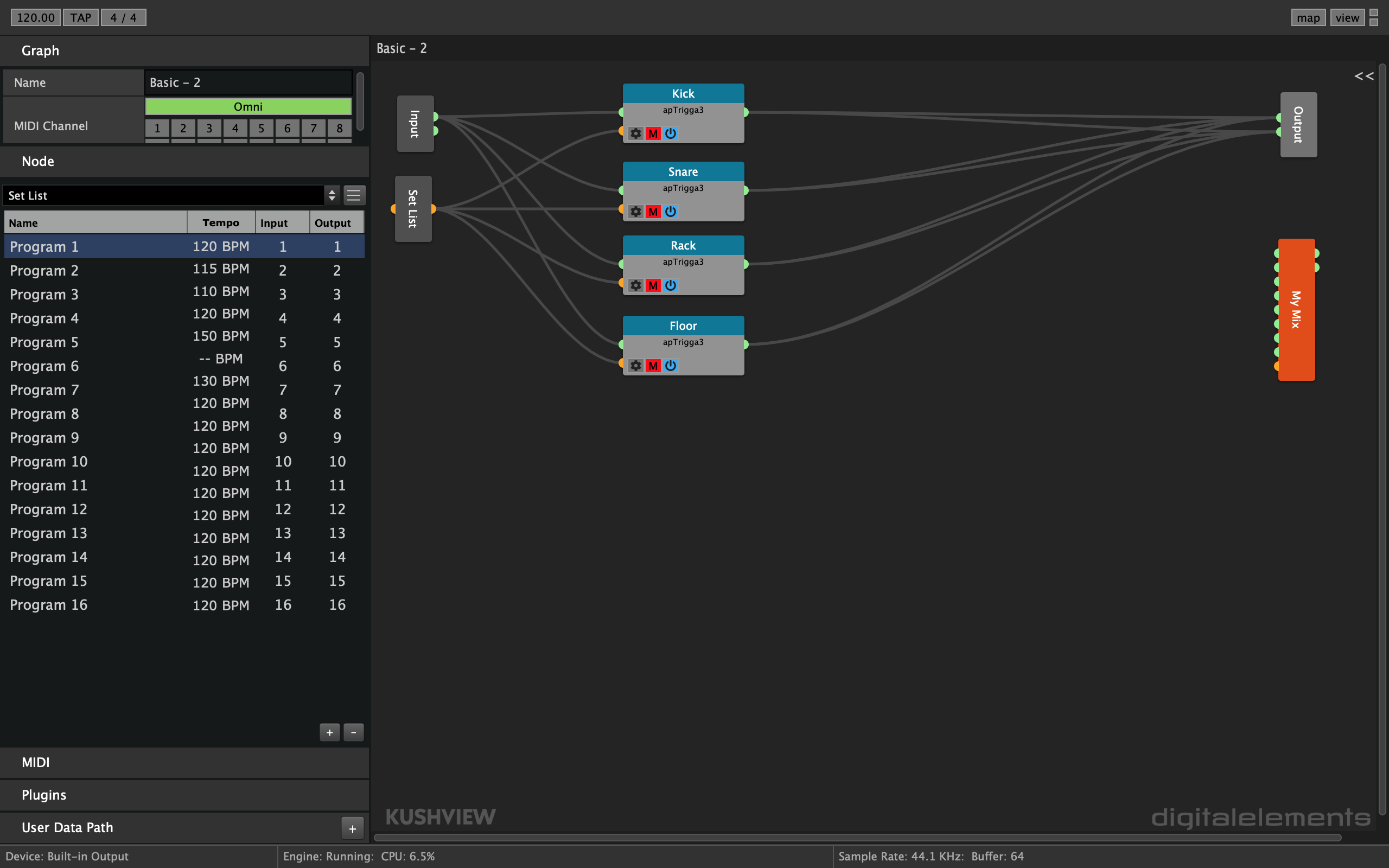1389x868 pixels.
Task: Toggle power button on Rack node
Action: click(x=671, y=285)
